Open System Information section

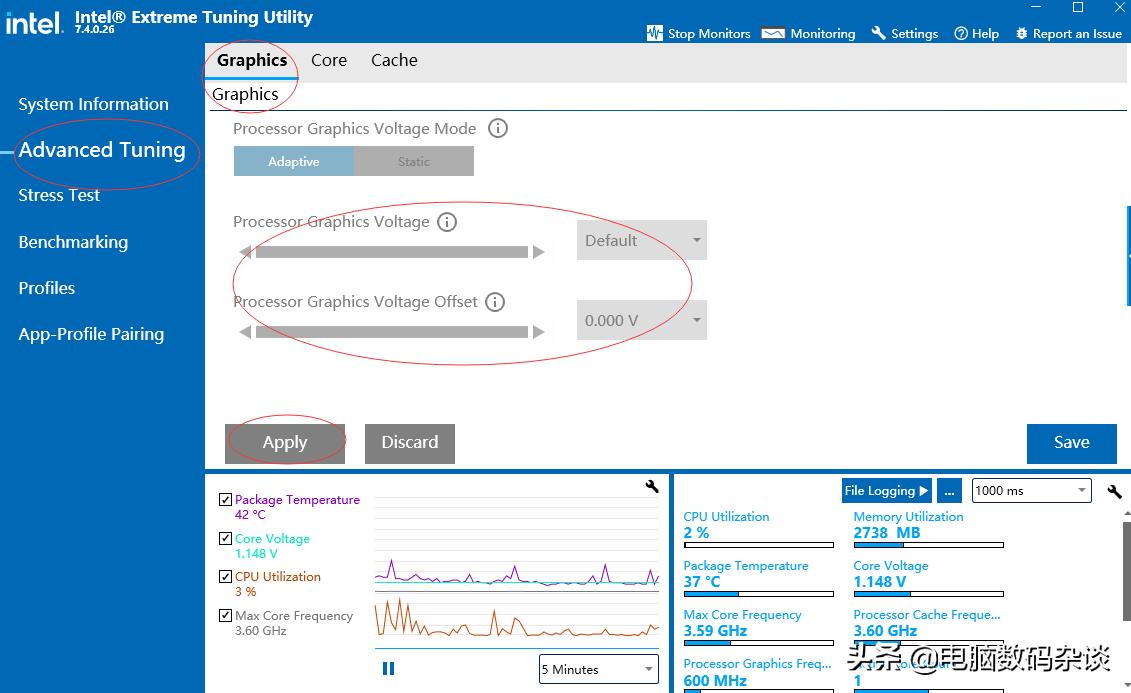pyautogui.click(x=94, y=104)
